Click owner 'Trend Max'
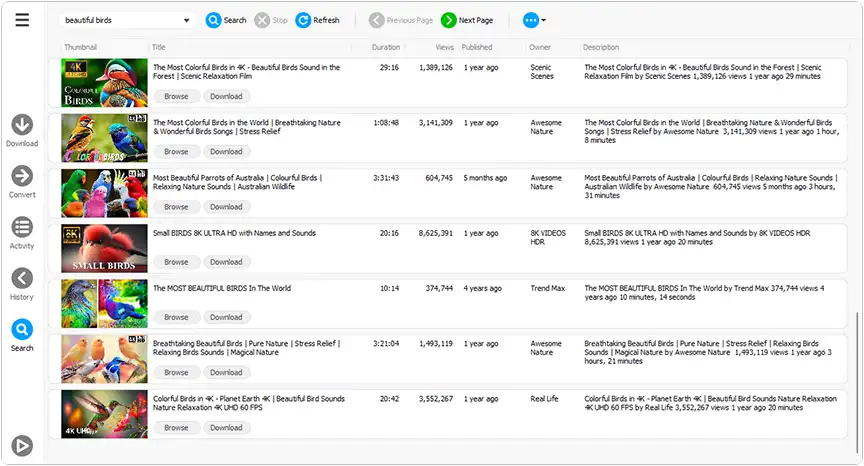 (x=548, y=288)
